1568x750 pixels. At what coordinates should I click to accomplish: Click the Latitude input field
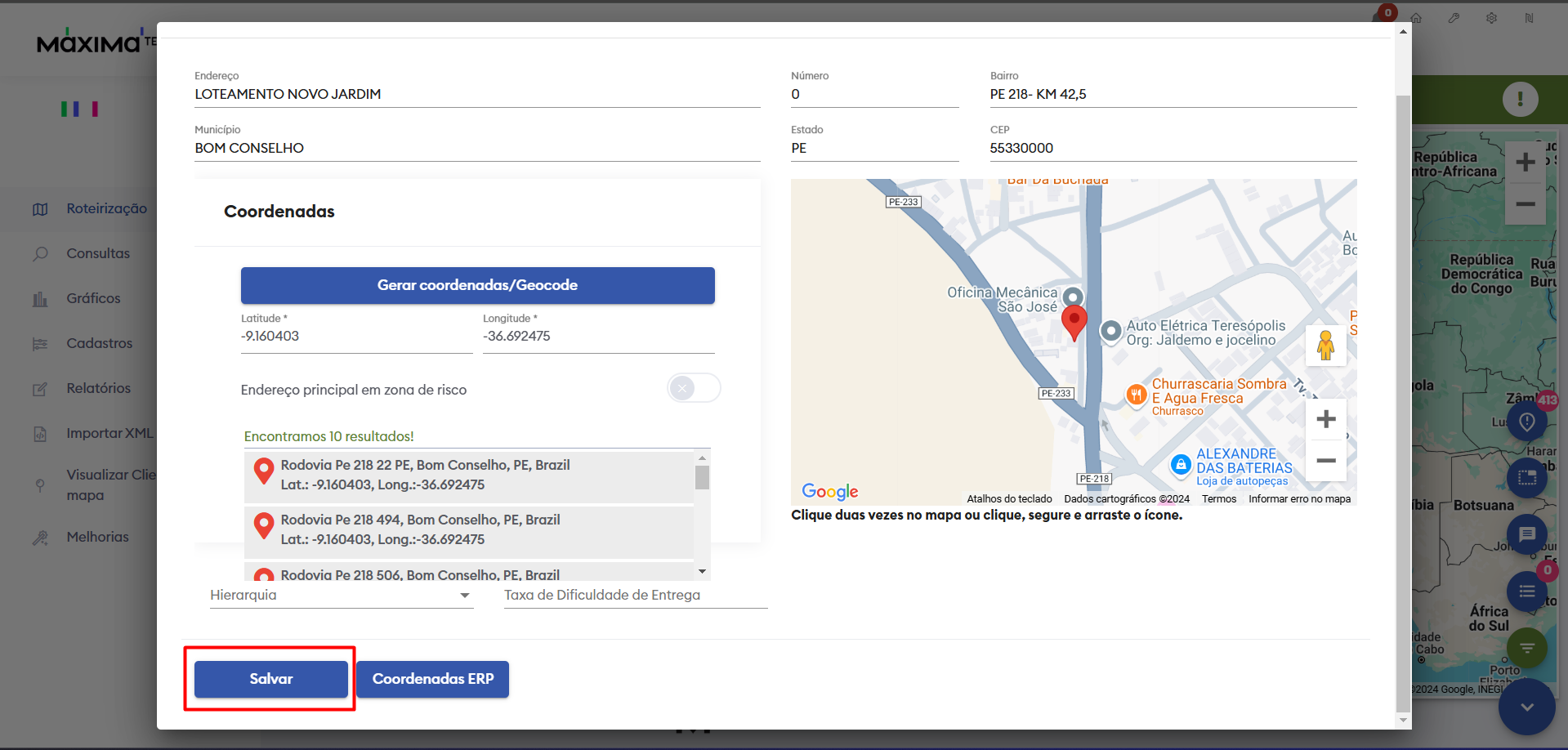coord(355,337)
